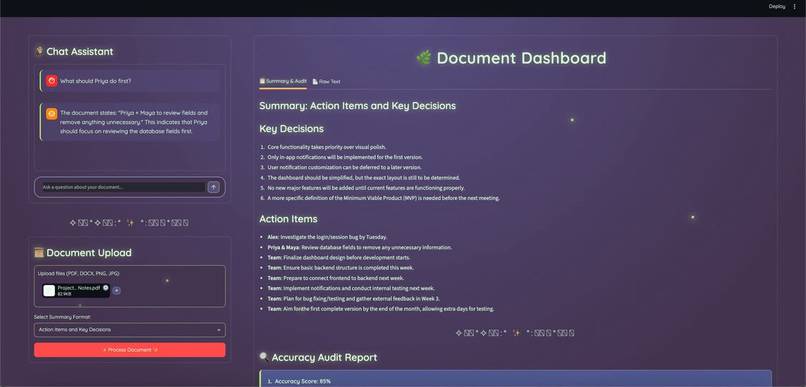Click the 'Implement notifications' action item
This screenshot has height=387, width=806.
tap(351, 288)
